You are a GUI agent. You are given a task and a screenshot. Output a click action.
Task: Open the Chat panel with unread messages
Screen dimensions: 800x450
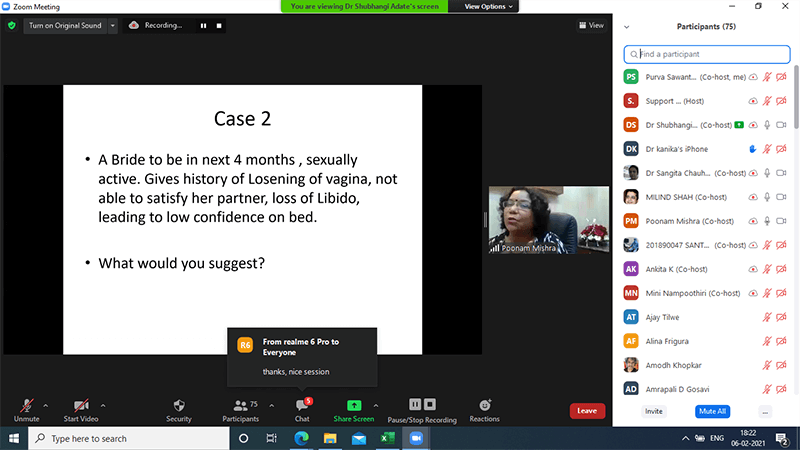(302, 405)
